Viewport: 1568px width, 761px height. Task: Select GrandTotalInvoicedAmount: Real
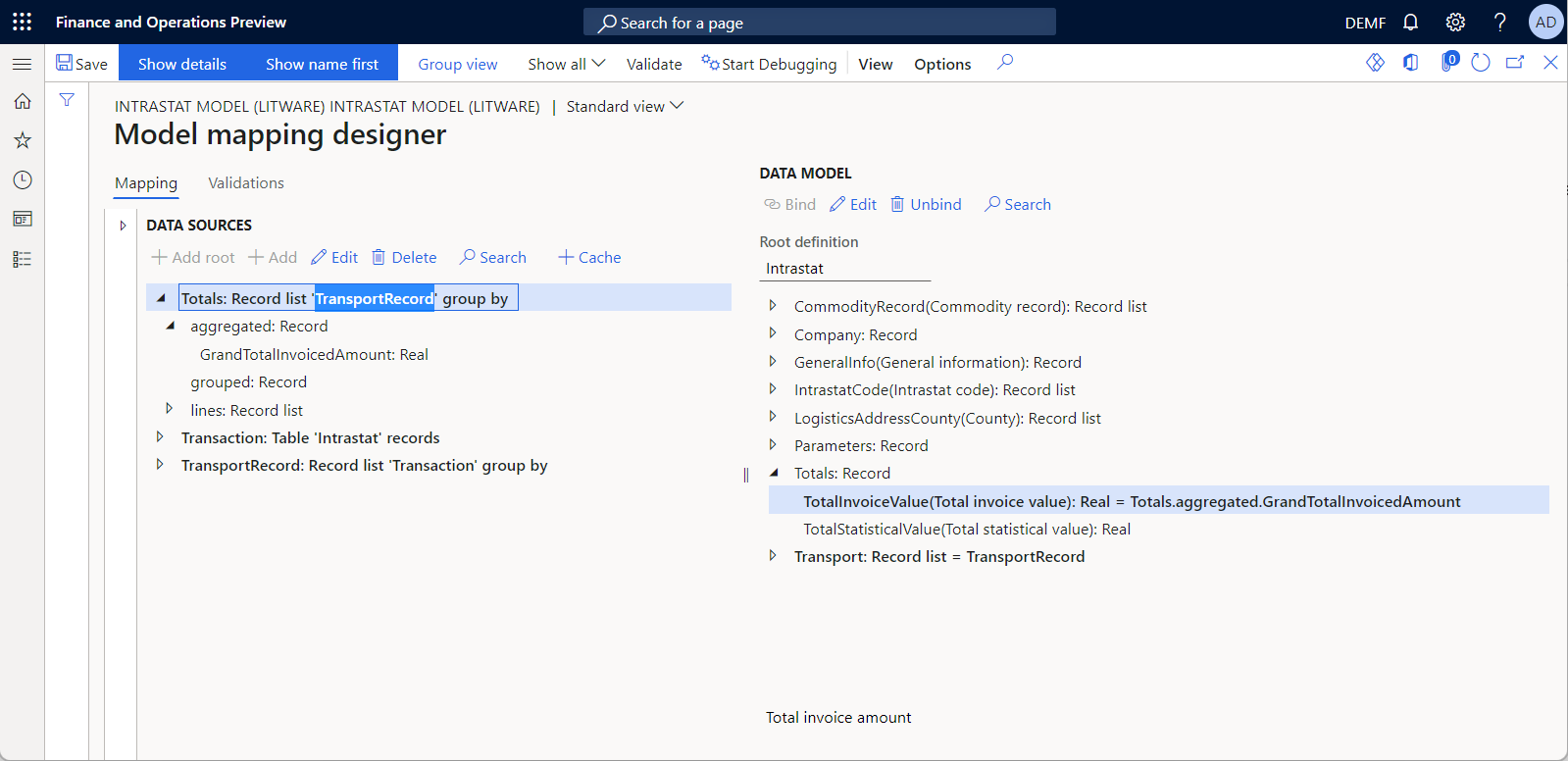[x=314, y=354]
